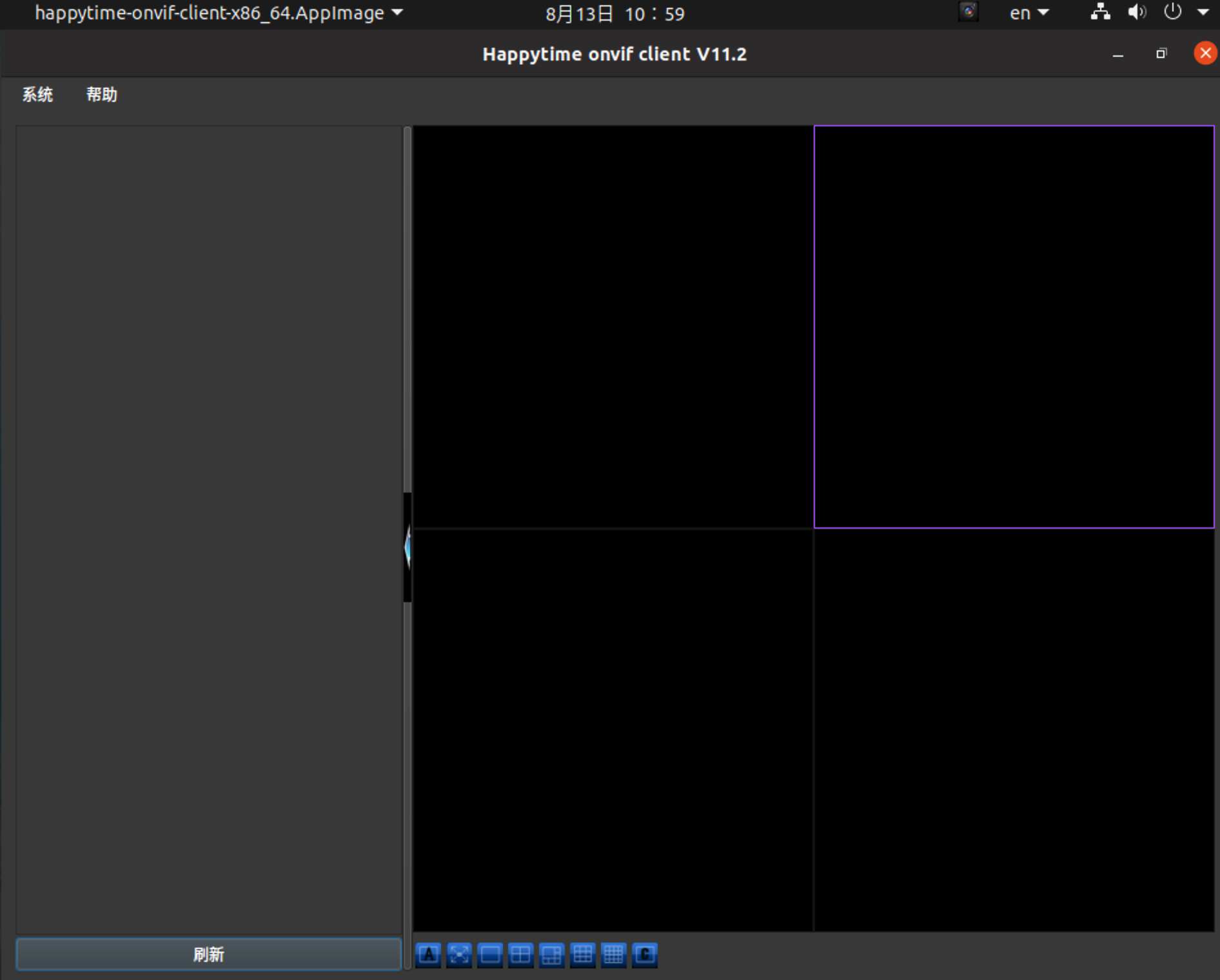Expand the system menu arrow at far right

[1203, 12]
